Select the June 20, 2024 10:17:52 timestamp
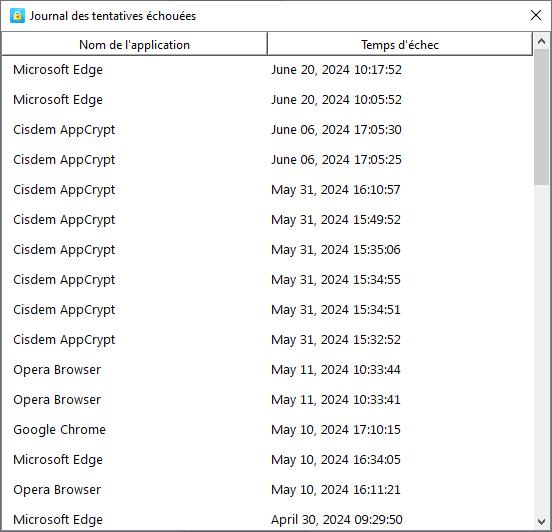Screen dimensions: 552x532 tap(336, 70)
